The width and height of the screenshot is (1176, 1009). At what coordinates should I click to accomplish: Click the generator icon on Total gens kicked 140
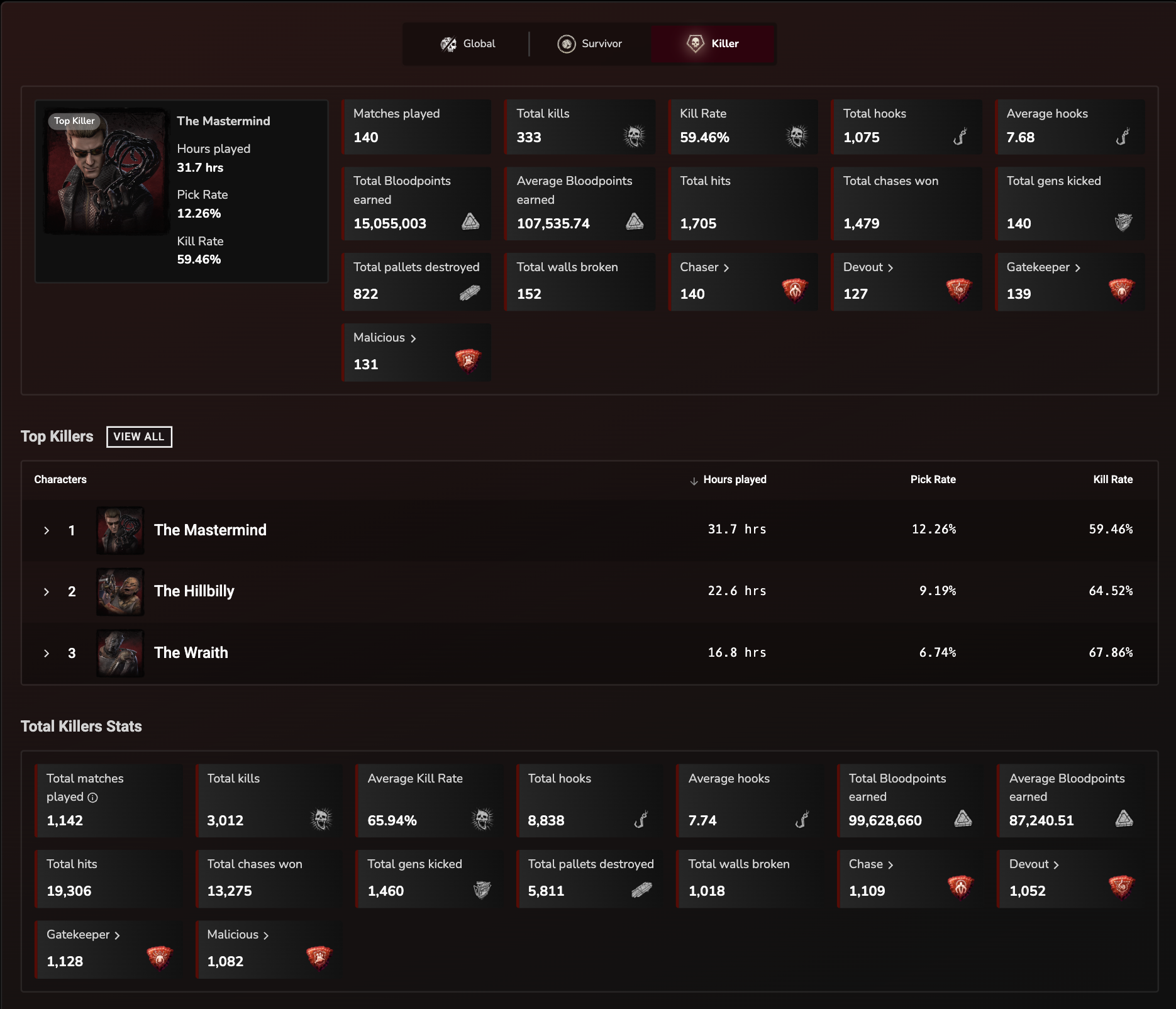point(1123,222)
